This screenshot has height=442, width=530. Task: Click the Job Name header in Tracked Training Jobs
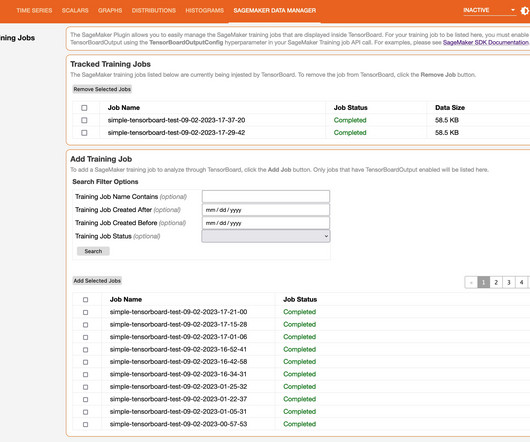[x=124, y=107]
